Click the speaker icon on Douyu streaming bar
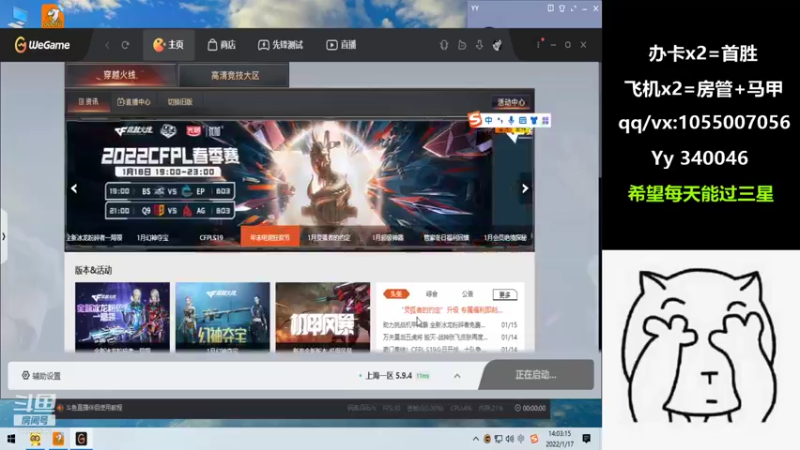This screenshot has width=800, height=450. (60, 408)
